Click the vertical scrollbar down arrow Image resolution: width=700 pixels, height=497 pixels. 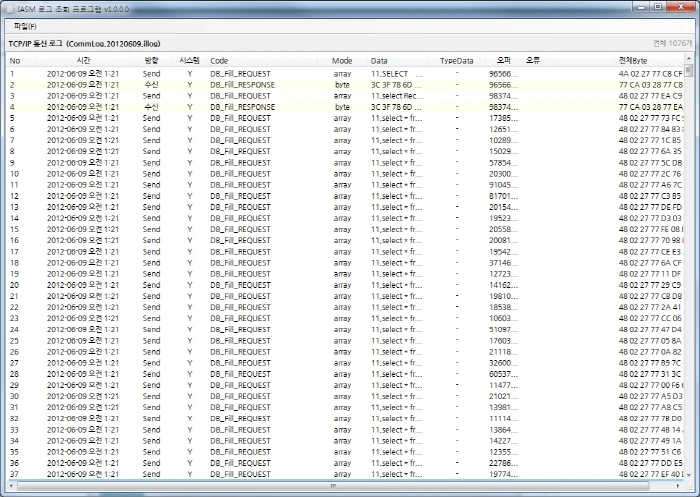click(688, 475)
